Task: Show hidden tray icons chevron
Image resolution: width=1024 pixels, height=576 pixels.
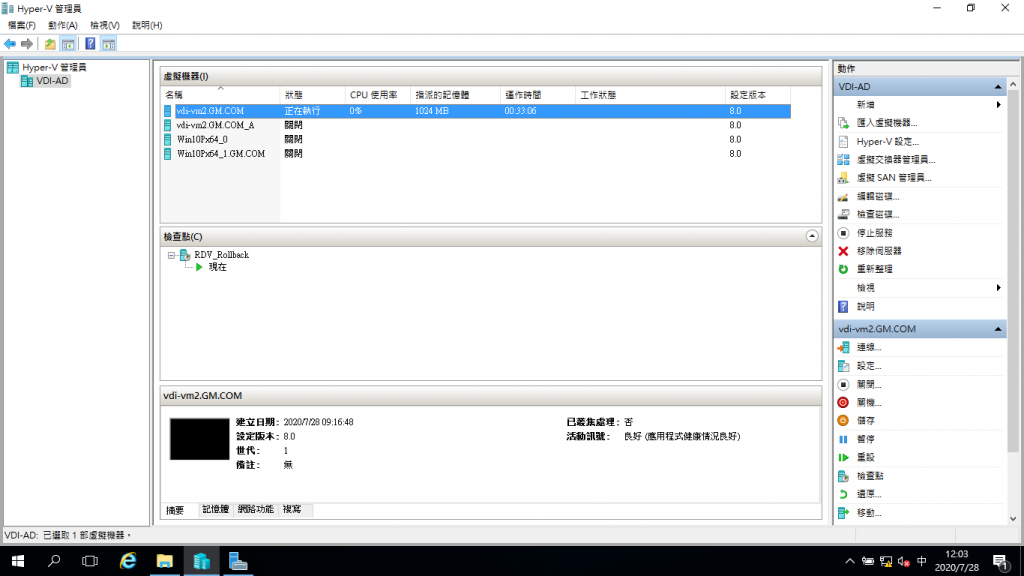Action: click(850, 561)
